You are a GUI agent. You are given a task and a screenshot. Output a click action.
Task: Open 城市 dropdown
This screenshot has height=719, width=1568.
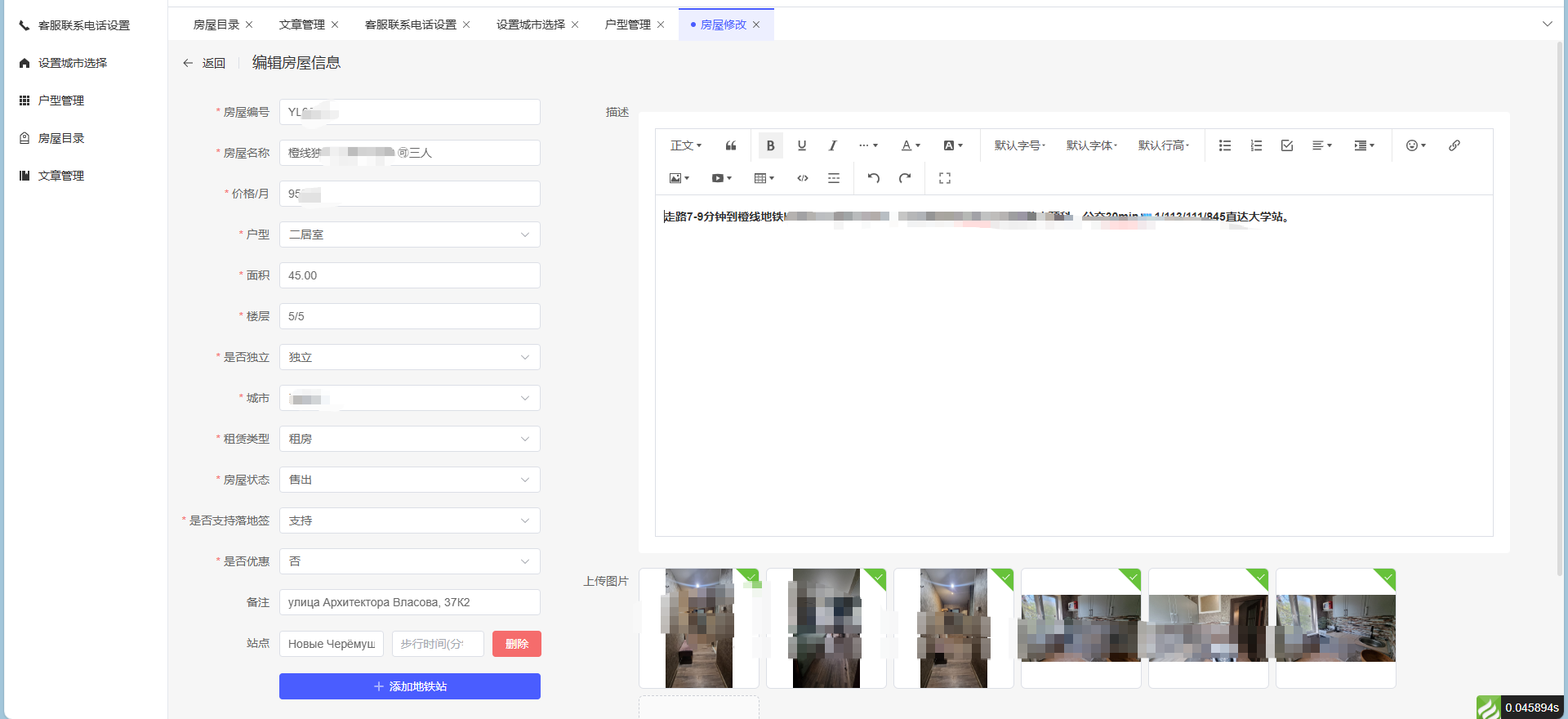point(410,398)
